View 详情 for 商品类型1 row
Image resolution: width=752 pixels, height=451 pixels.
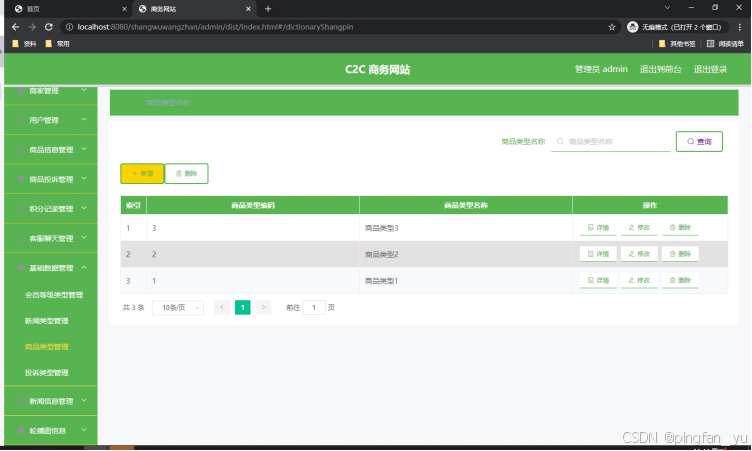click(x=598, y=280)
